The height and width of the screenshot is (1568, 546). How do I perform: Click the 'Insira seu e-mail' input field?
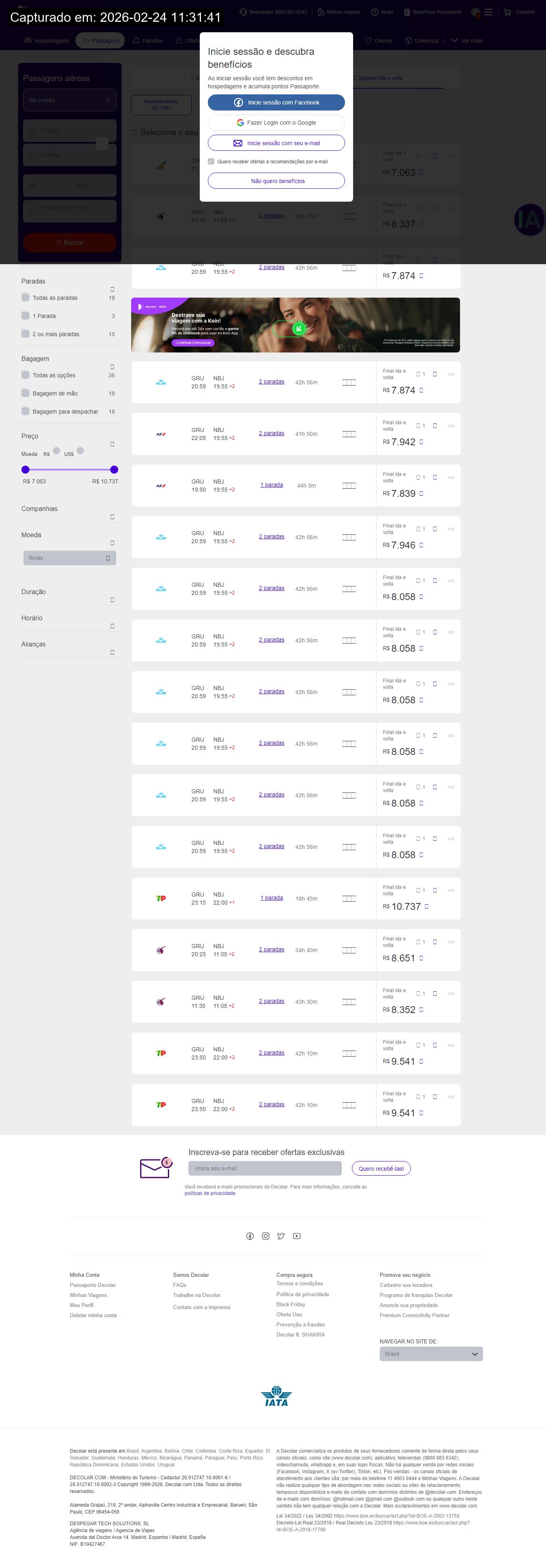(264, 1168)
